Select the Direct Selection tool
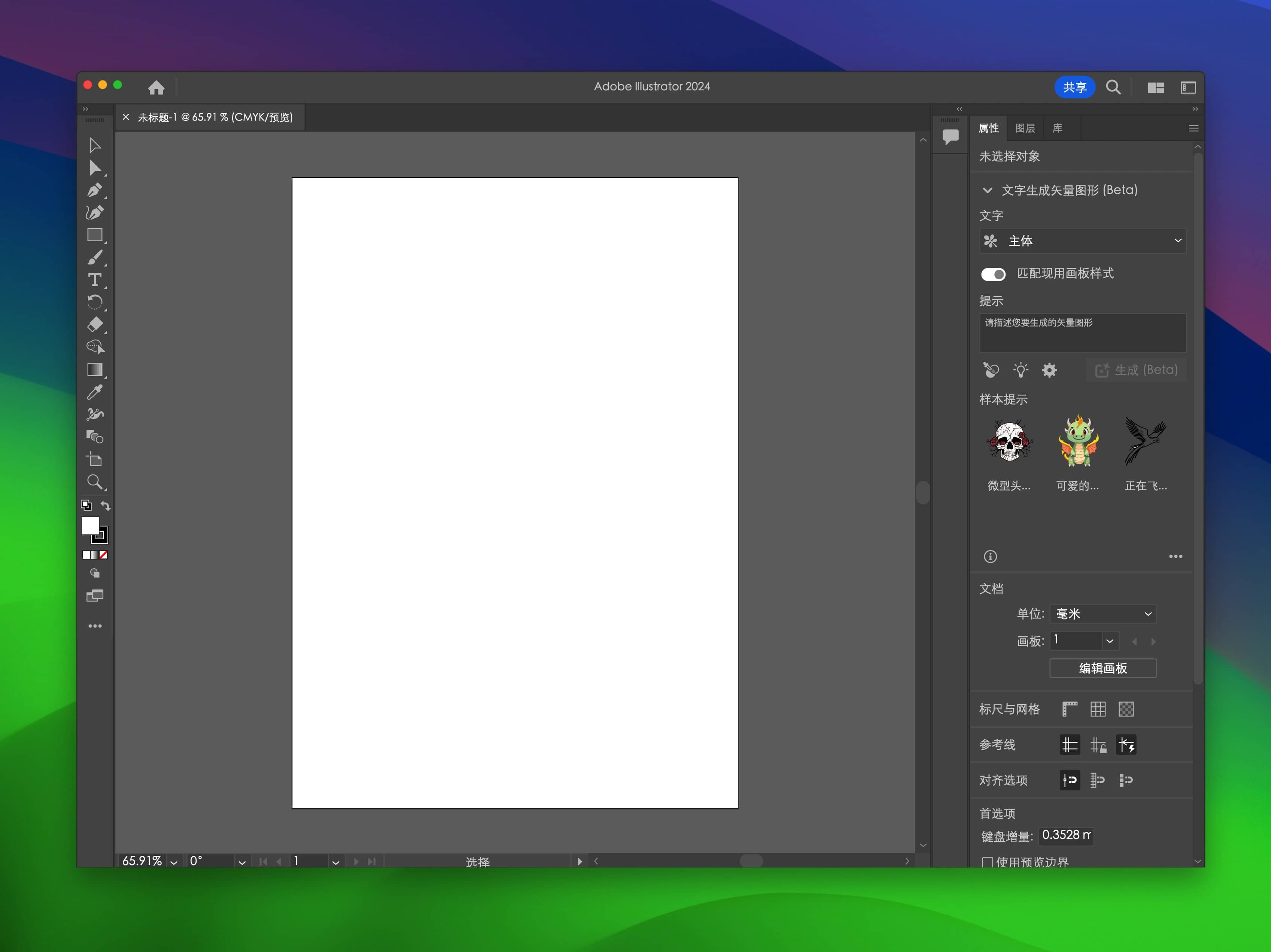The width and height of the screenshot is (1271, 952). coord(95,168)
